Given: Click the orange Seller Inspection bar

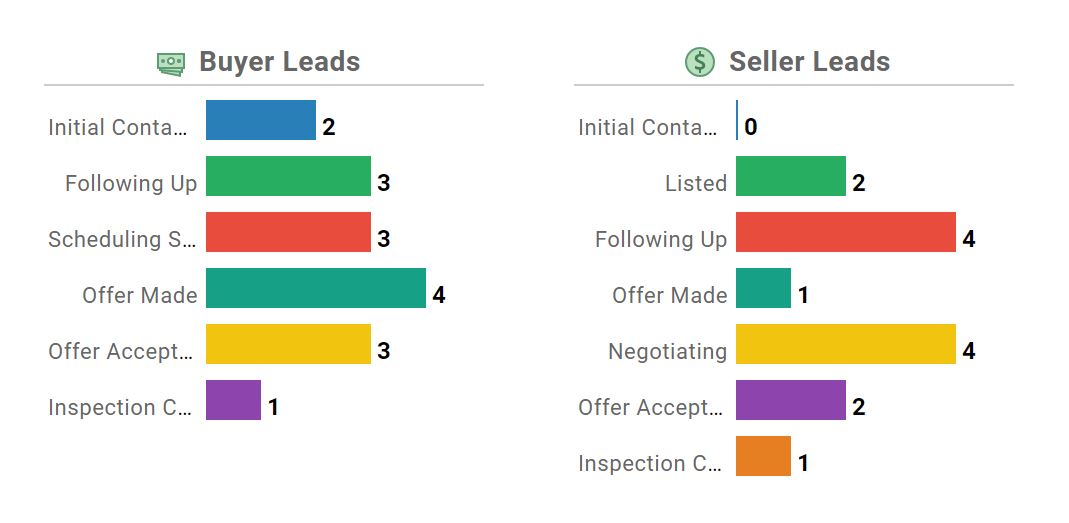Looking at the screenshot, I should click(763, 456).
